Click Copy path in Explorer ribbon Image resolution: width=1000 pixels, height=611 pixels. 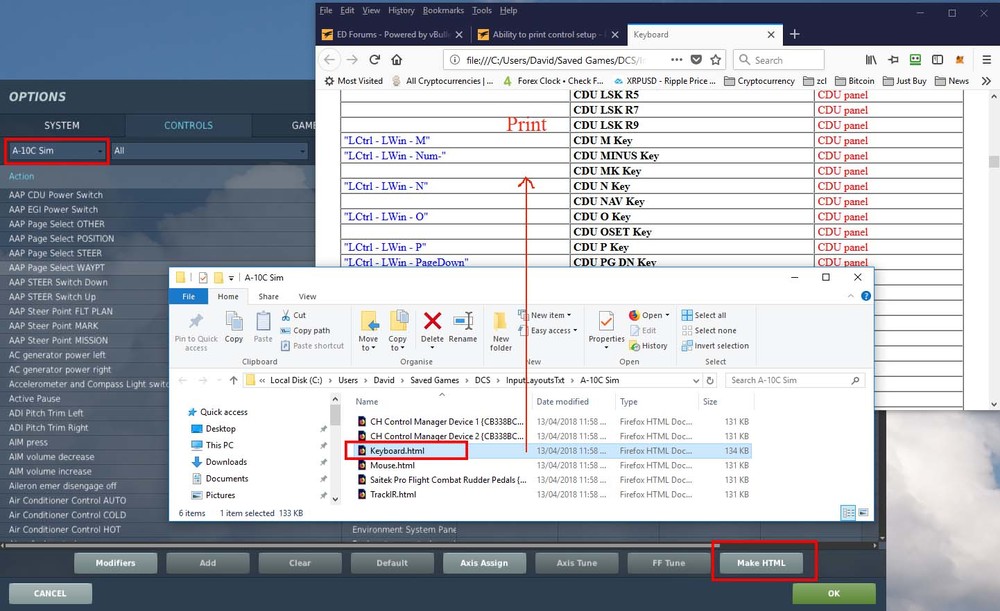(305, 330)
